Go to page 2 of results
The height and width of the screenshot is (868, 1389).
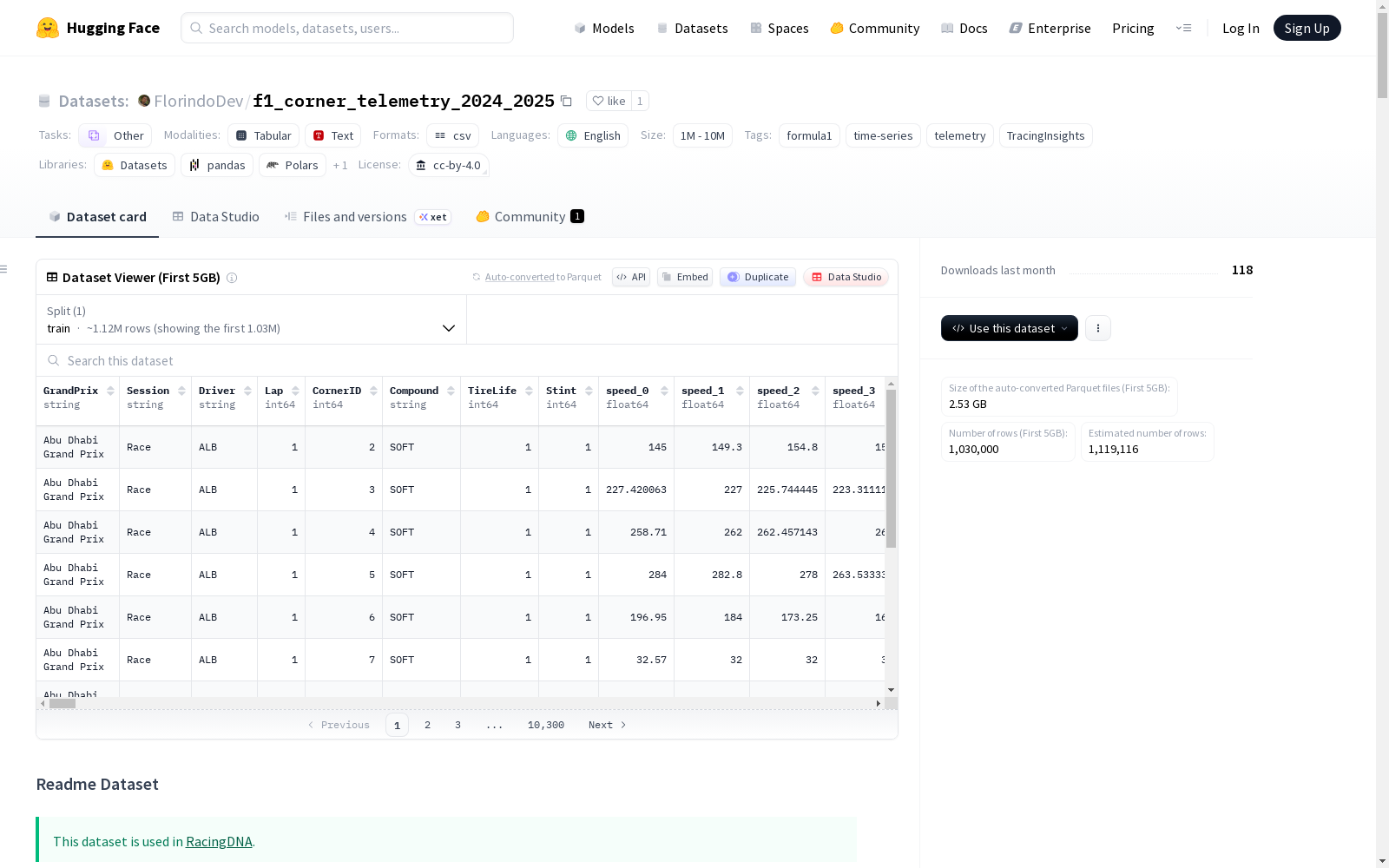(427, 725)
